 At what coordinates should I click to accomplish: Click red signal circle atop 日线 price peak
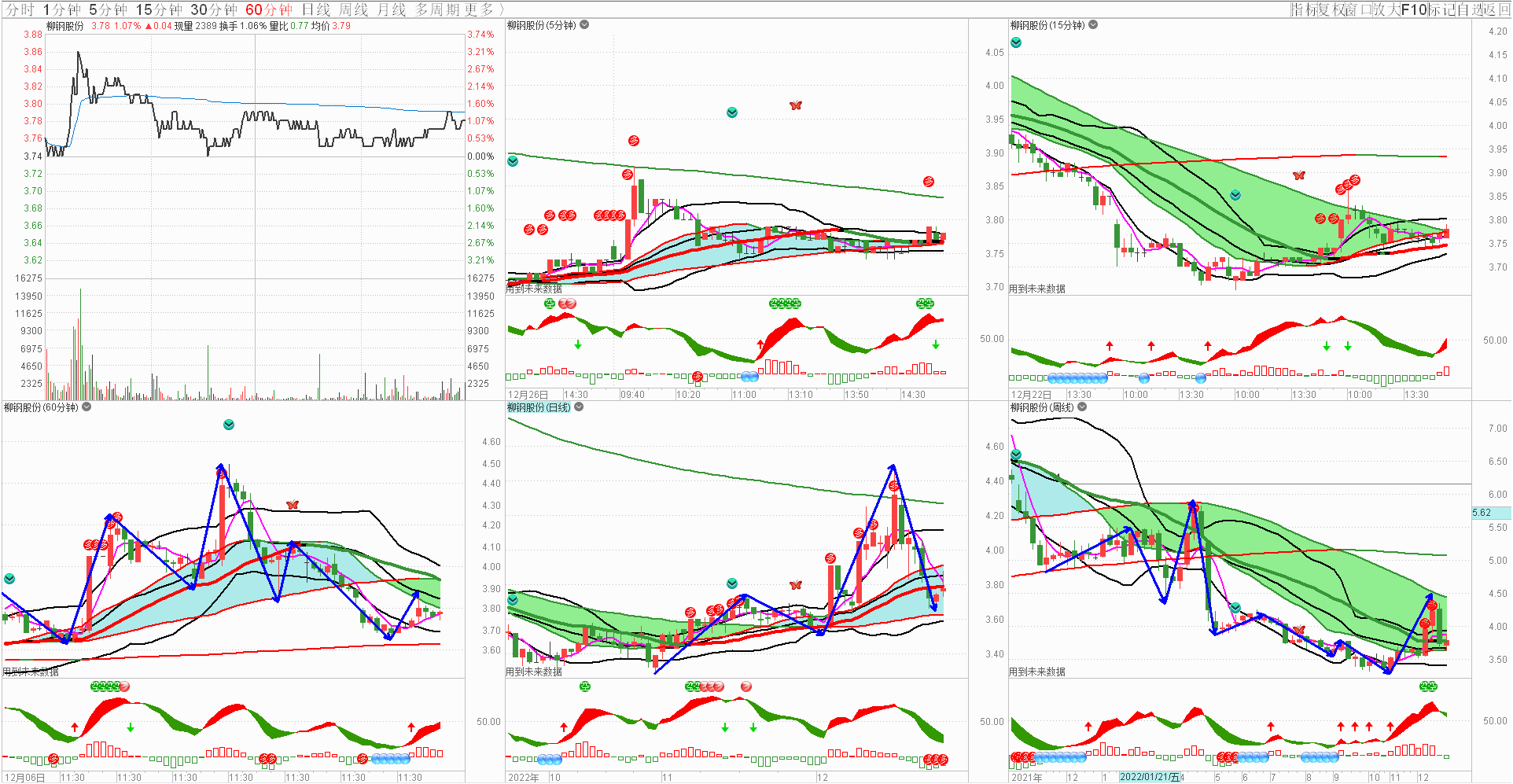pos(894,486)
